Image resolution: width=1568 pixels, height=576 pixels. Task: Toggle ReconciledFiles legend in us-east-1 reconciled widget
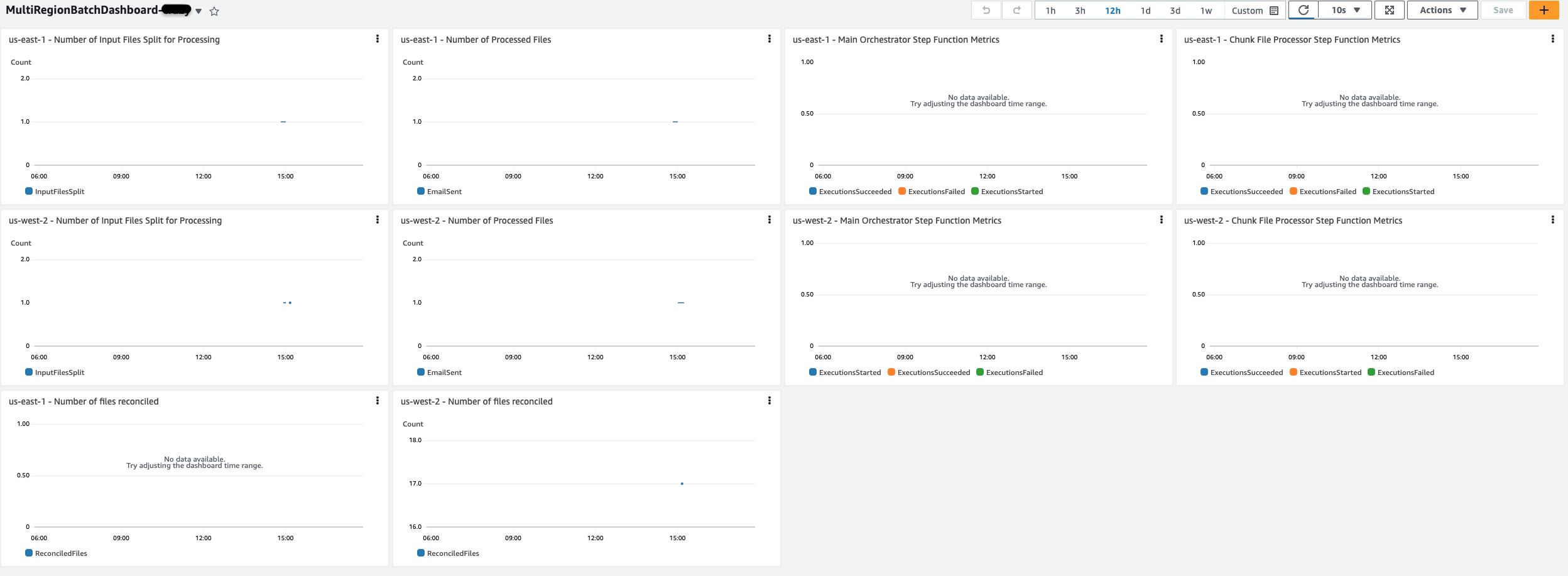[57, 553]
